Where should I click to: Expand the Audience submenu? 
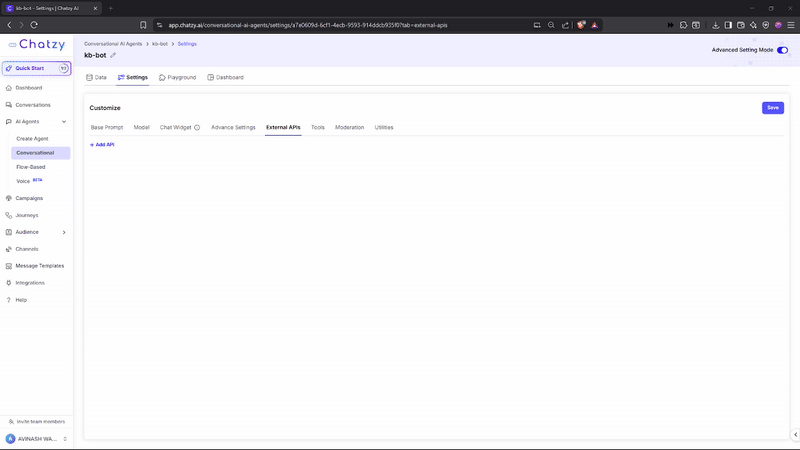coord(64,232)
